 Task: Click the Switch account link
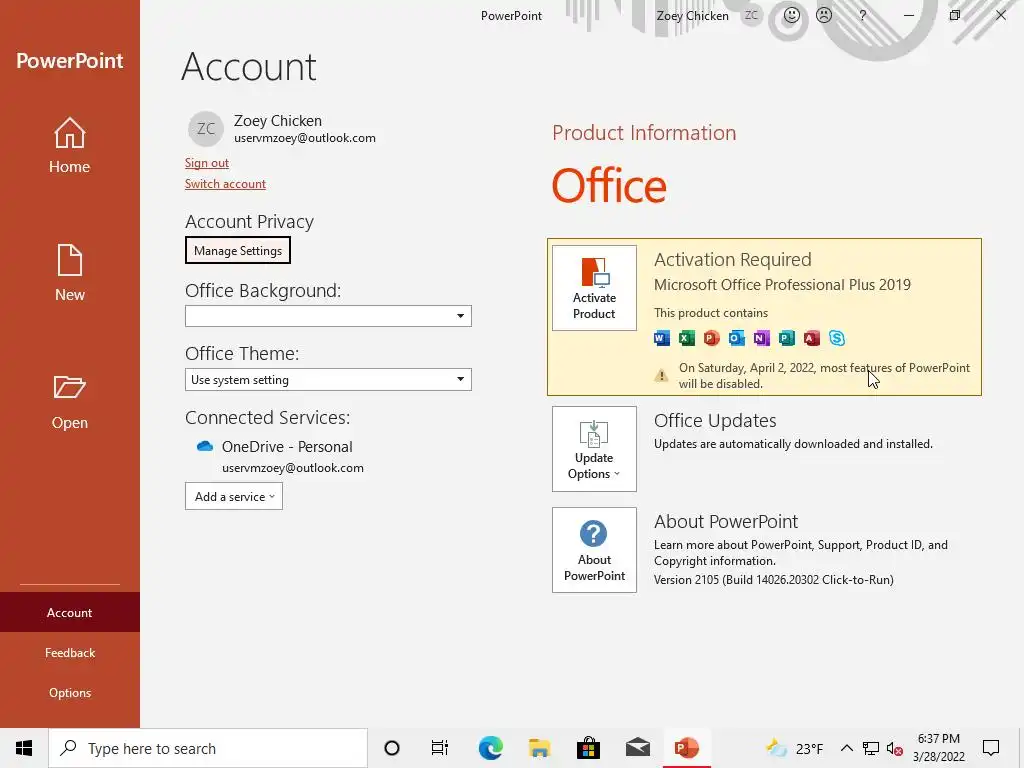(x=225, y=184)
